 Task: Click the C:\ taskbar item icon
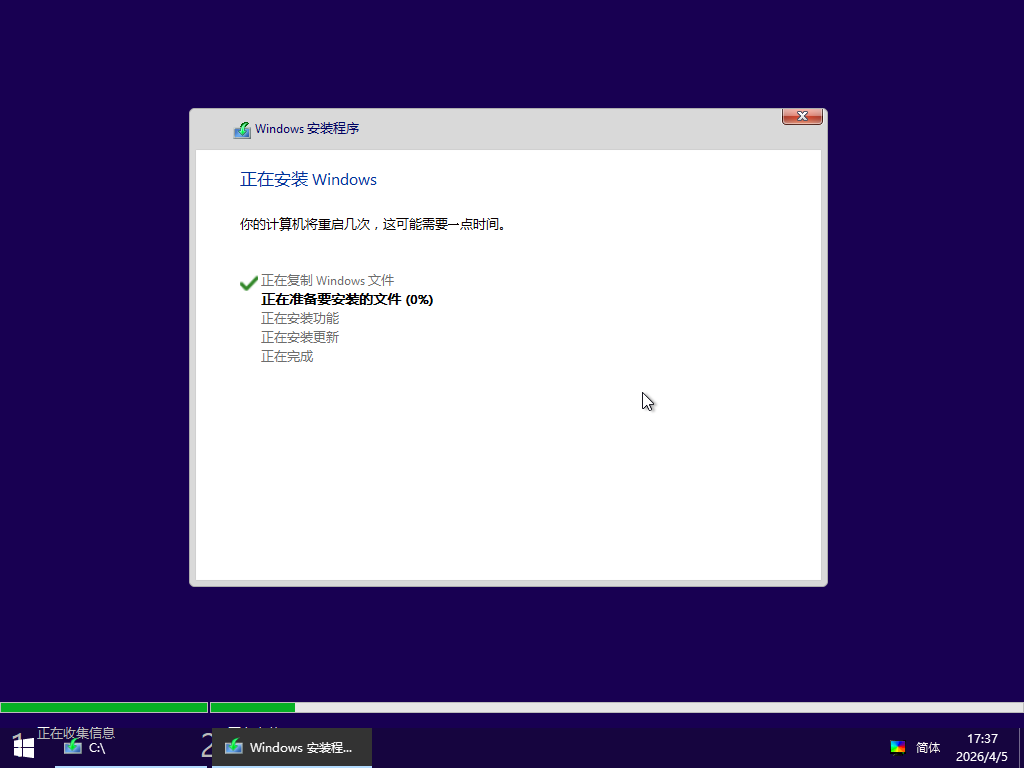point(73,747)
